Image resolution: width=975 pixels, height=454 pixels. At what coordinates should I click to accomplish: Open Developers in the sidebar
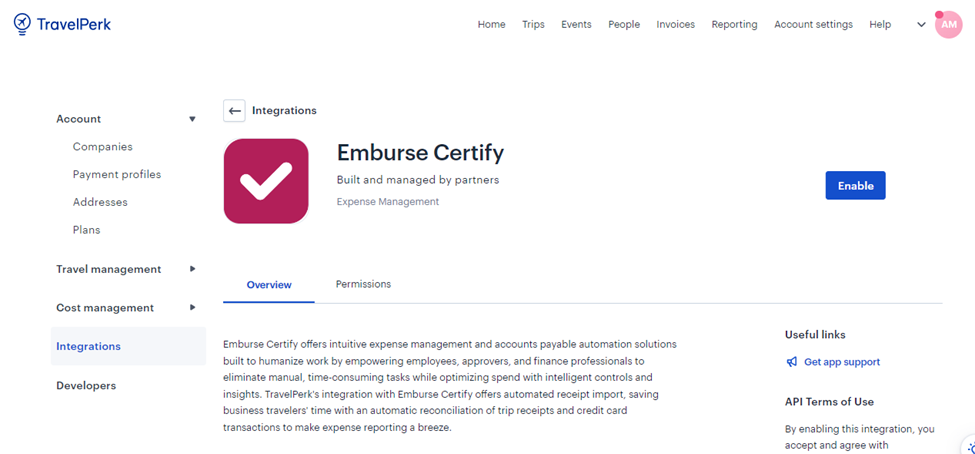(x=86, y=386)
